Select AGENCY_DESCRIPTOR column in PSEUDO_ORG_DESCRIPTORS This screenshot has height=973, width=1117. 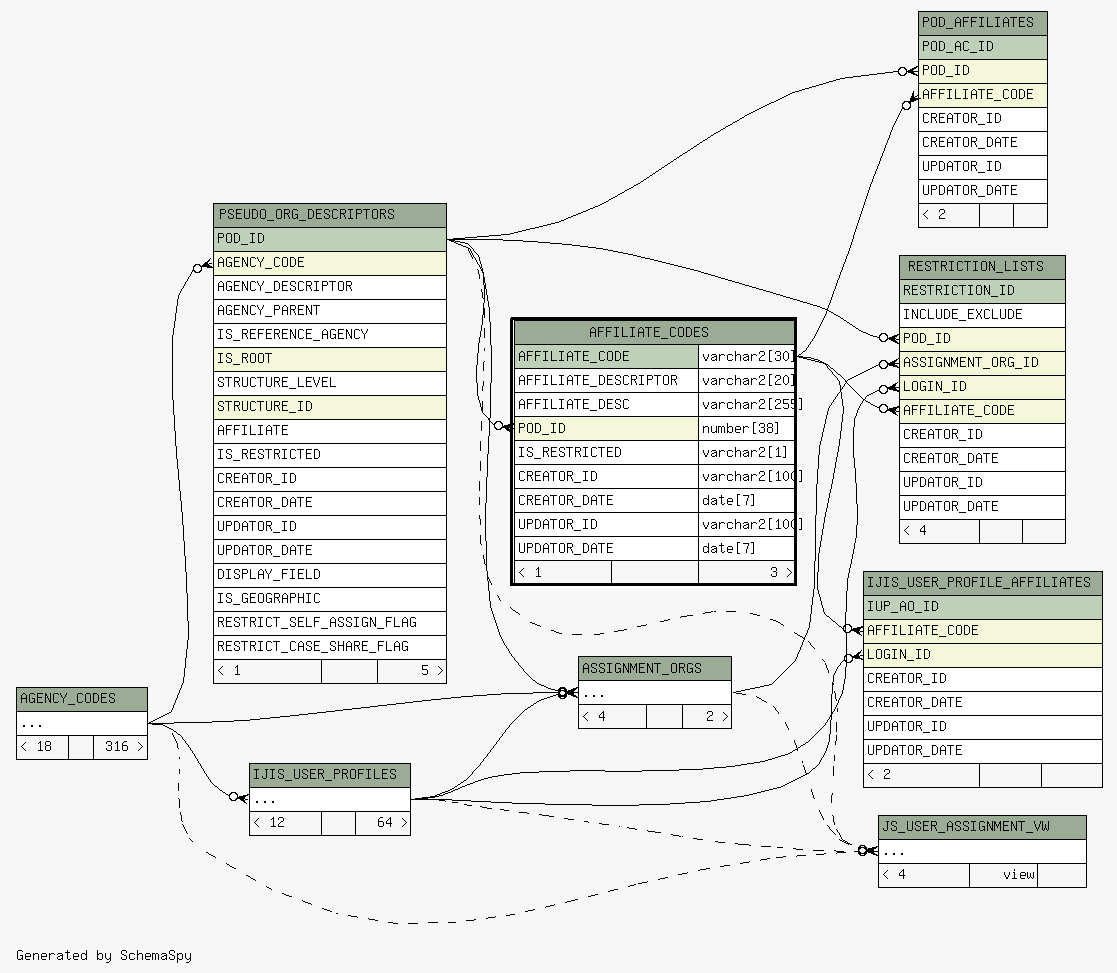pyautogui.click(x=330, y=287)
